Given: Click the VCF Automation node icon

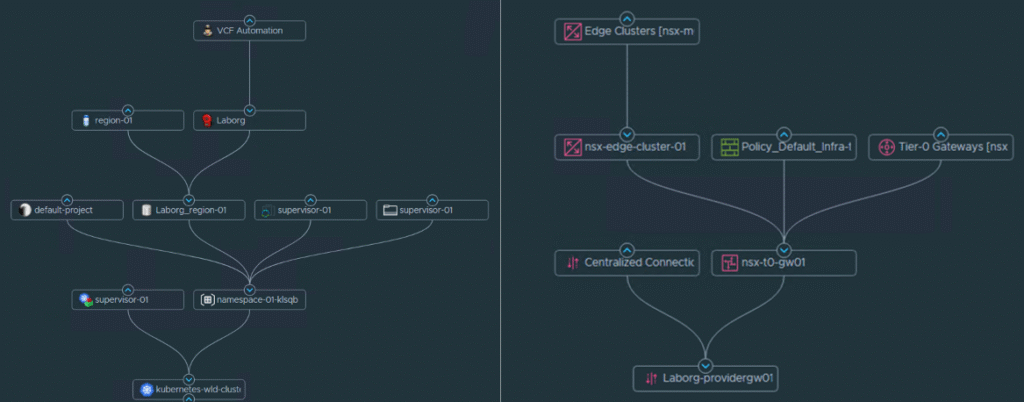Looking at the screenshot, I should click(207, 31).
